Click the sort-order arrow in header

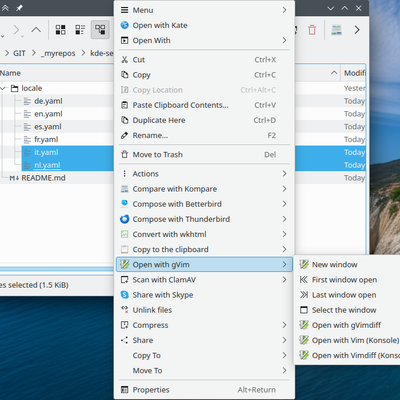[334, 73]
